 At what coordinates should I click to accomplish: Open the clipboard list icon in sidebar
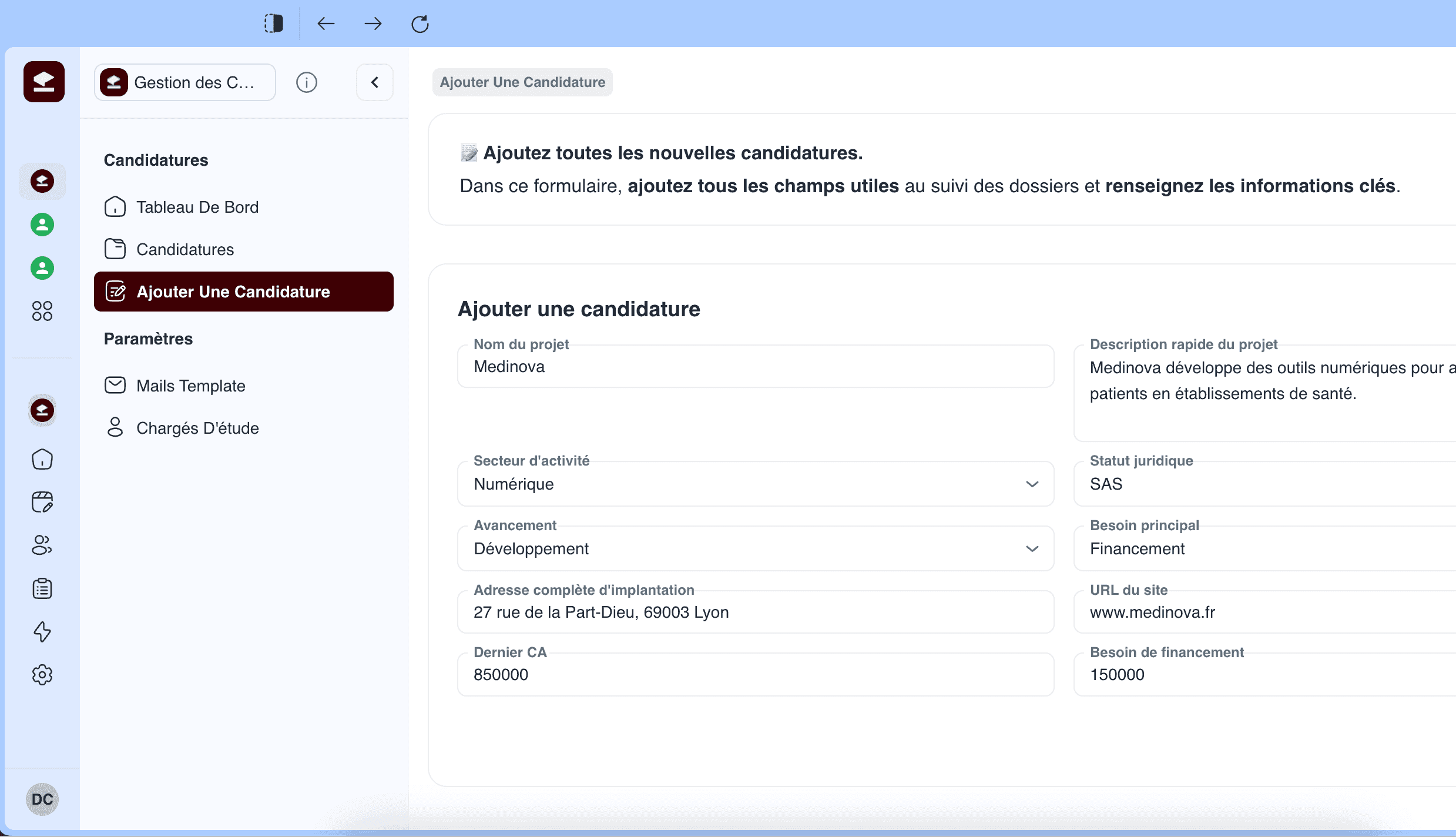(x=42, y=588)
